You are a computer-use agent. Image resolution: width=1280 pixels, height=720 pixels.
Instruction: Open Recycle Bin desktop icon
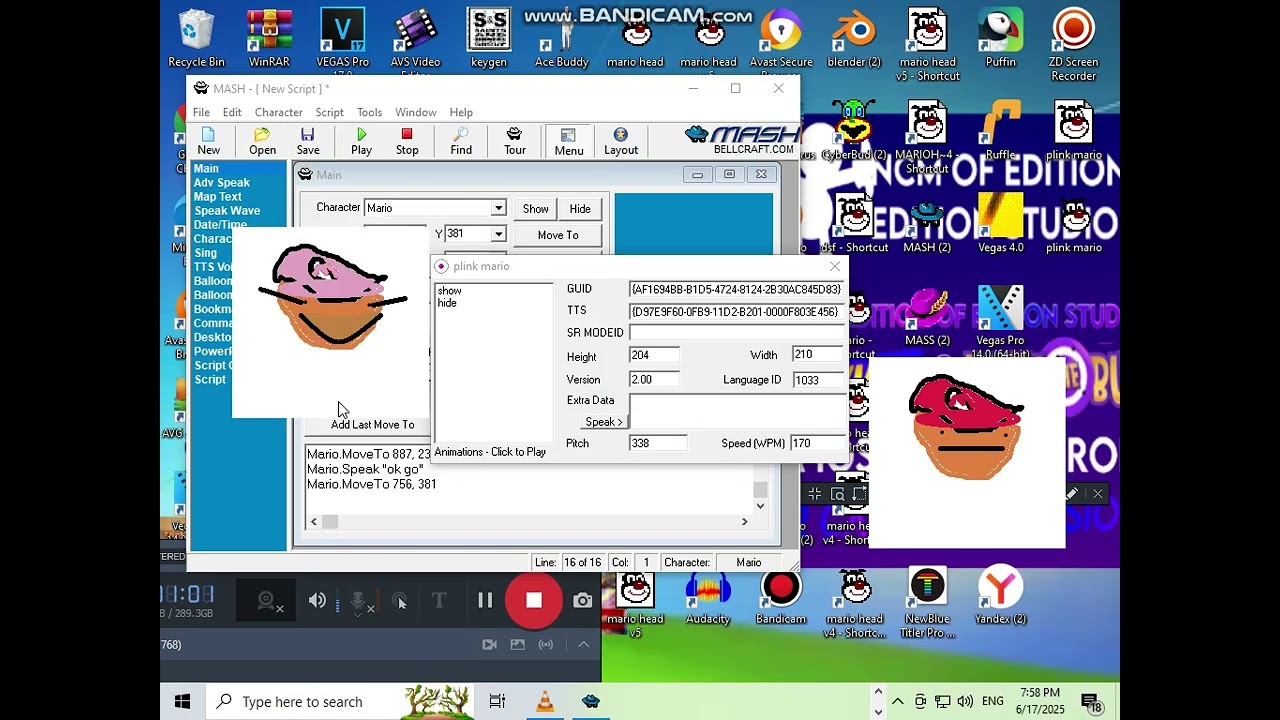(196, 38)
